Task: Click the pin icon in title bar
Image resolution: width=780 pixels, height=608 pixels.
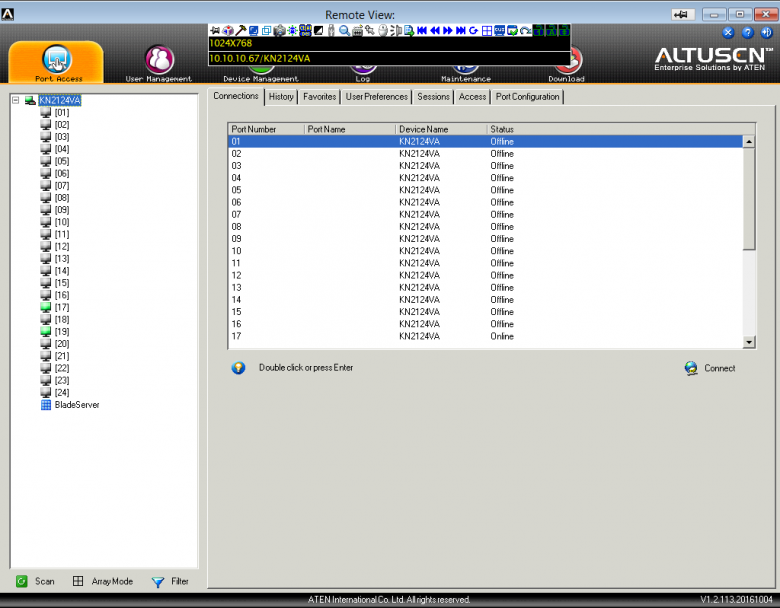Action: pyautogui.click(x=682, y=14)
